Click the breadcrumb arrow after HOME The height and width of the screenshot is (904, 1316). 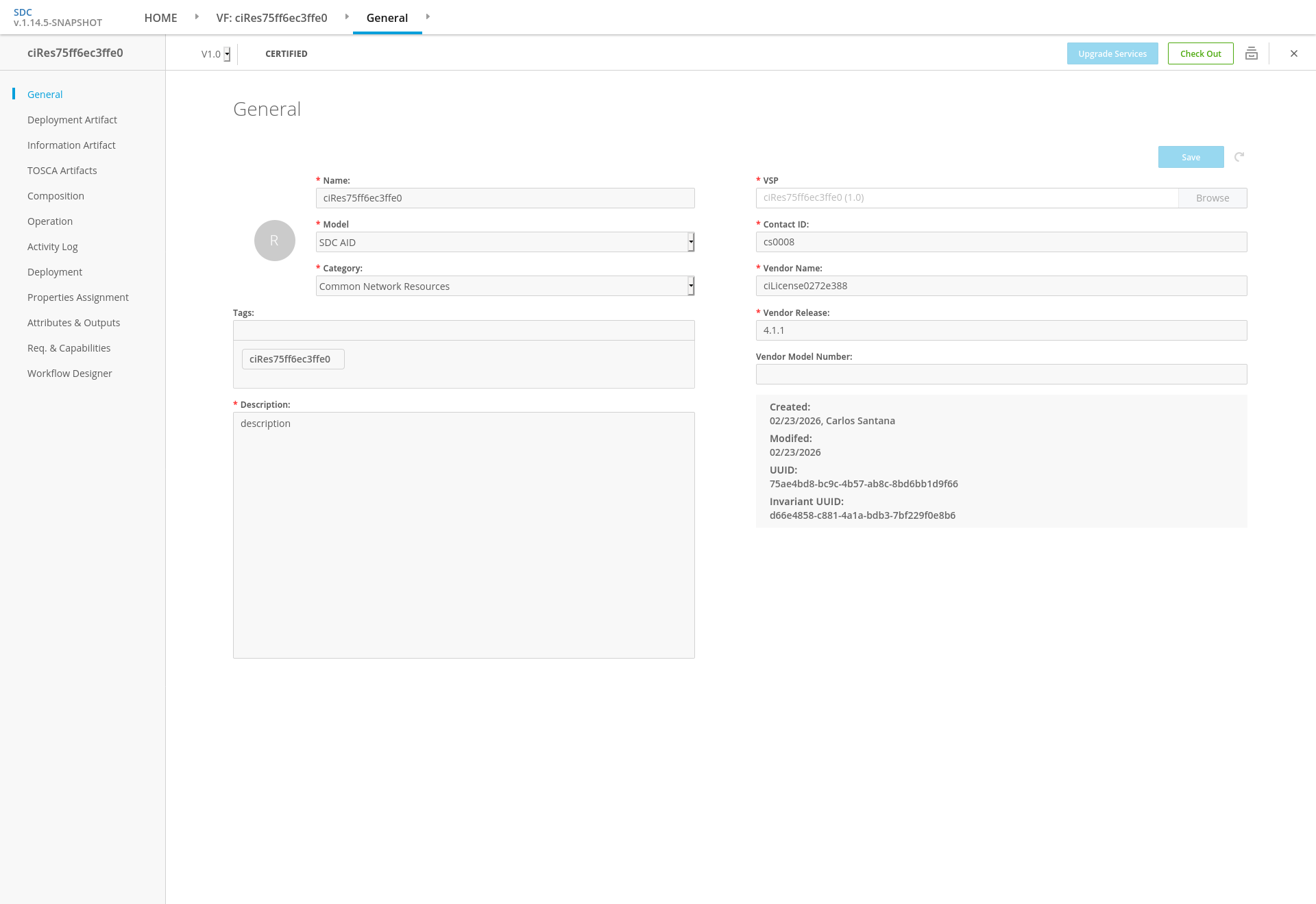[197, 16]
